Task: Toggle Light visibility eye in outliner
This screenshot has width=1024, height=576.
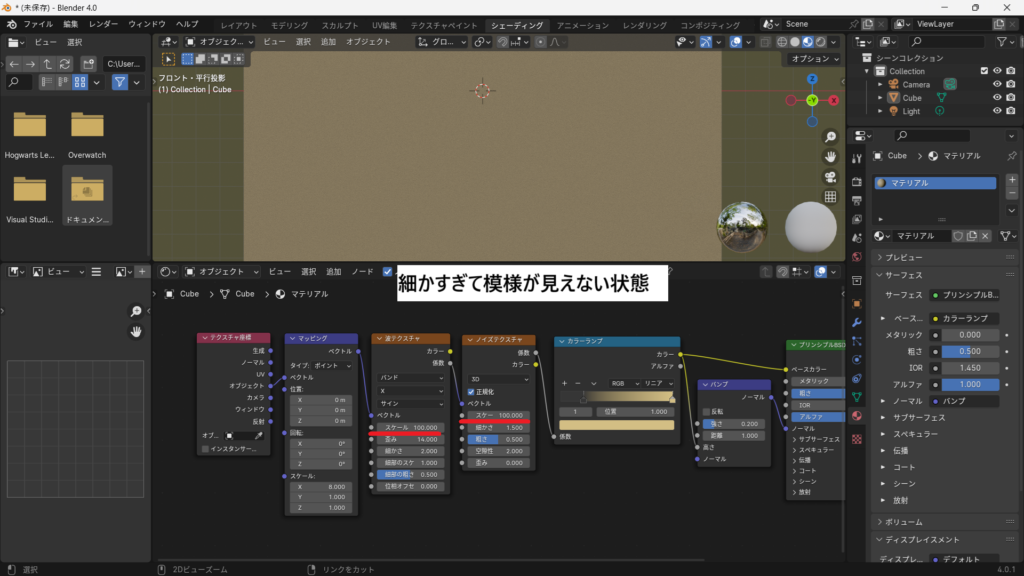Action: coord(997,111)
